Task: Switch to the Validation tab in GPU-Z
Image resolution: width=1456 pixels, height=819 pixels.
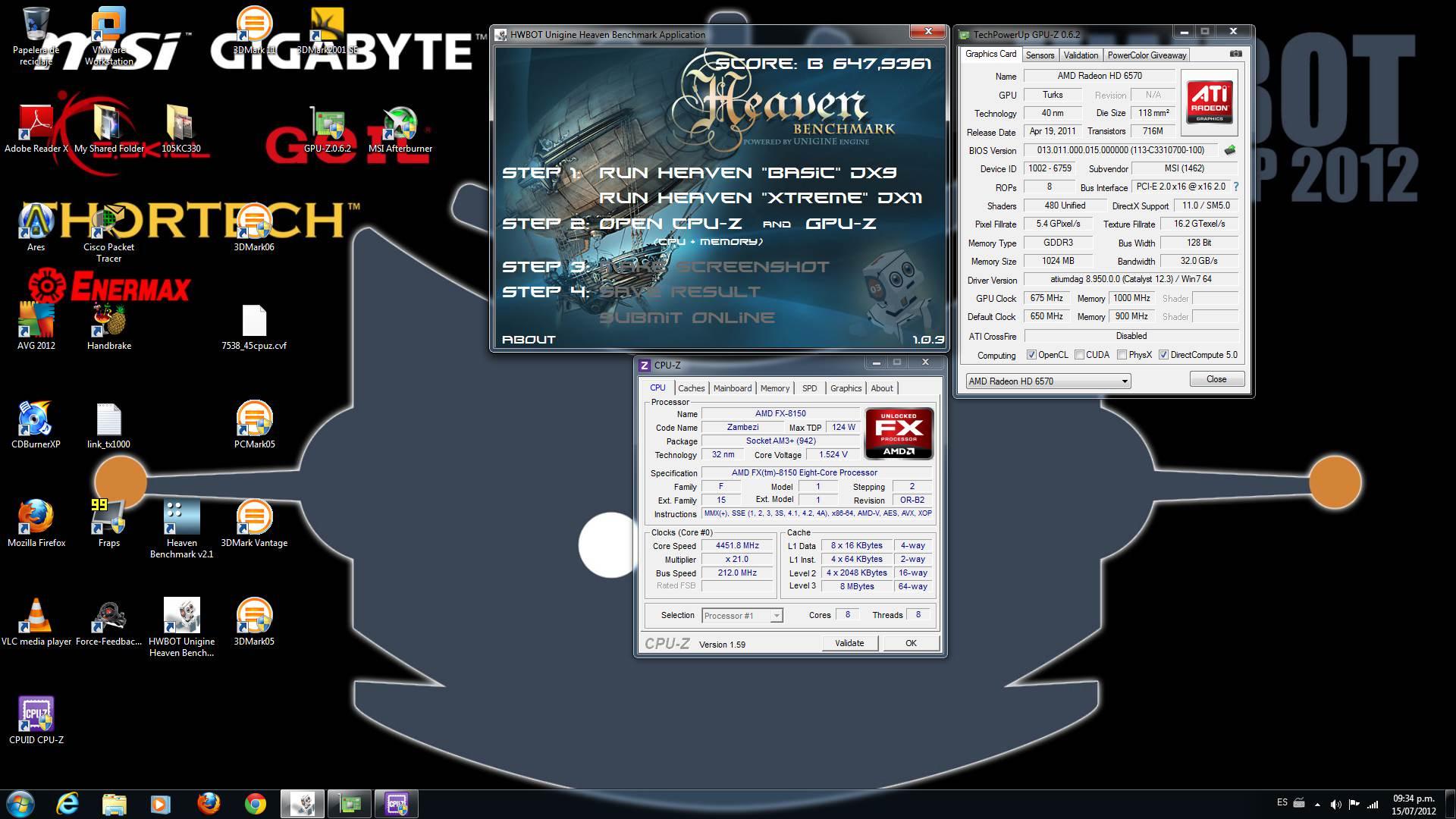Action: click(x=1080, y=55)
